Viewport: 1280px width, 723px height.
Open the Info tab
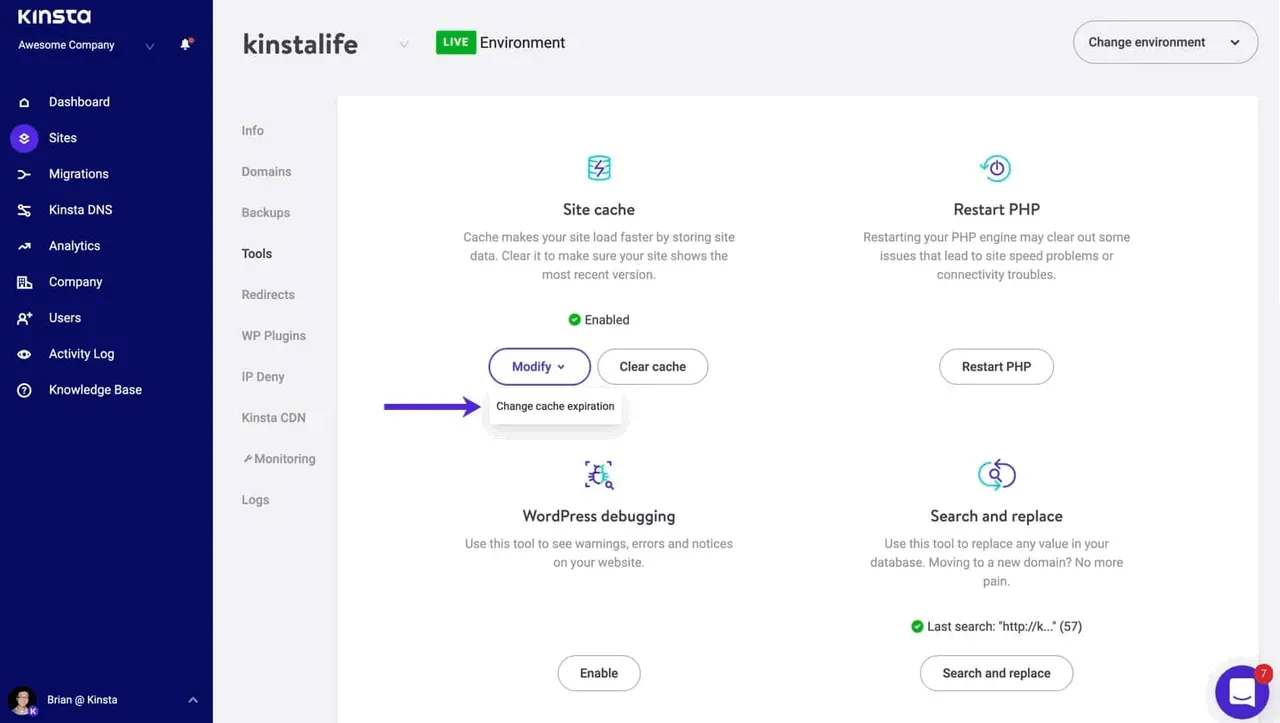(253, 131)
